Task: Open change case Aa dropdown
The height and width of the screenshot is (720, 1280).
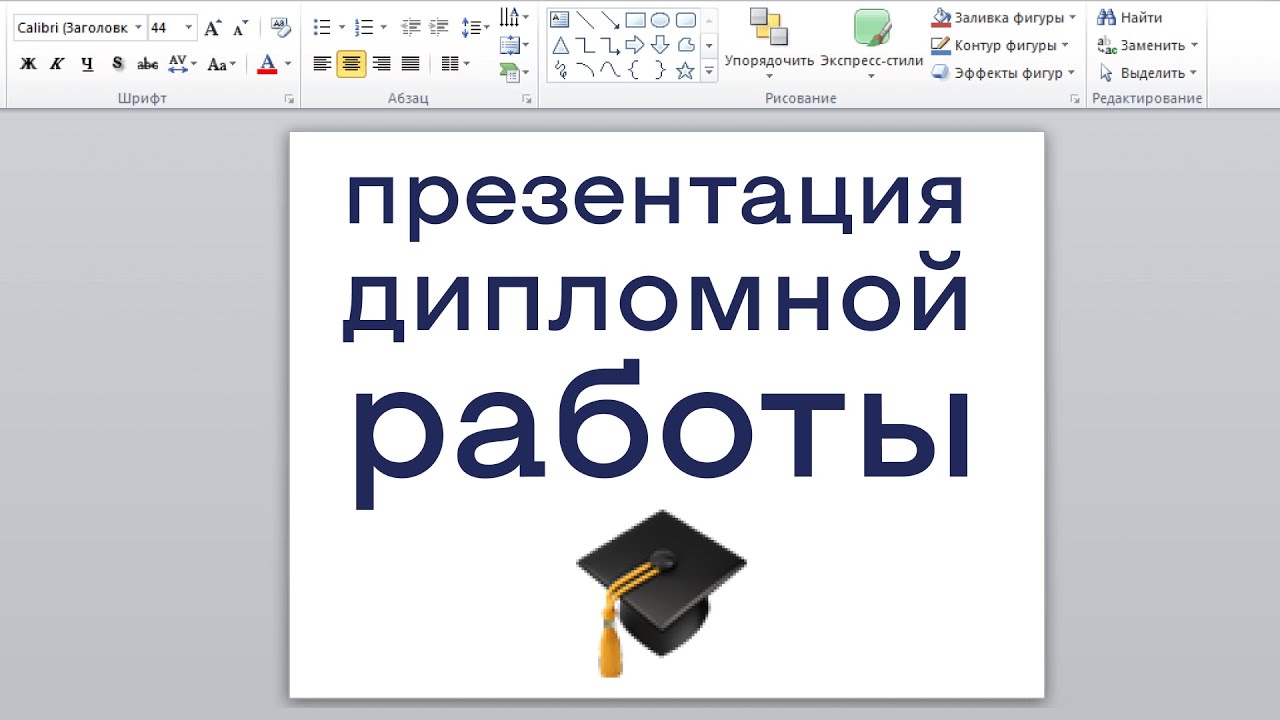Action: (x=221, y=64)
